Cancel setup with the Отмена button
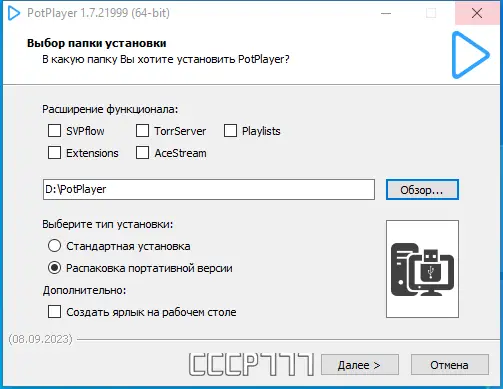503x389 pixels. [450, 365]
